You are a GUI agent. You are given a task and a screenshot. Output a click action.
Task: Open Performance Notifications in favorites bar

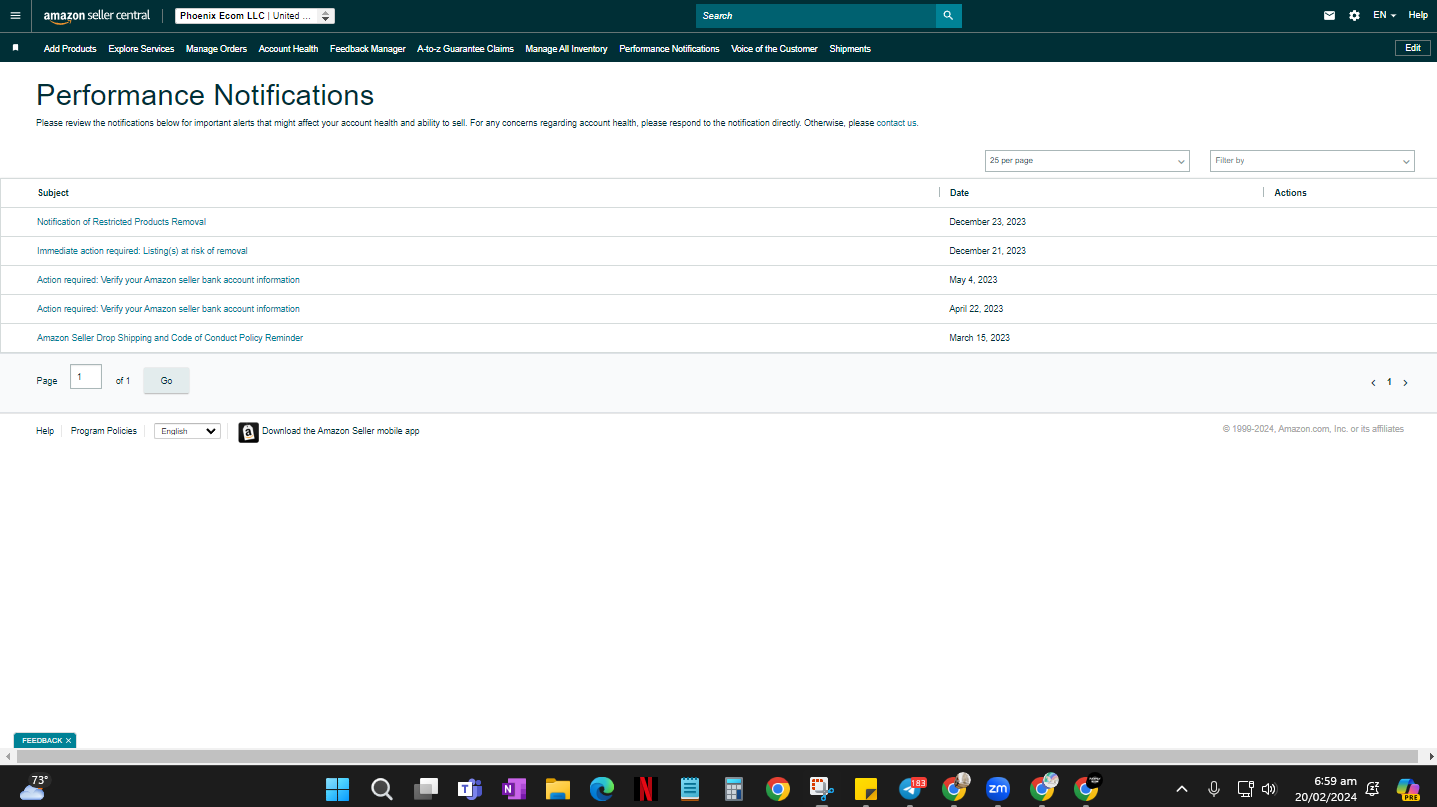click(669, 49)
